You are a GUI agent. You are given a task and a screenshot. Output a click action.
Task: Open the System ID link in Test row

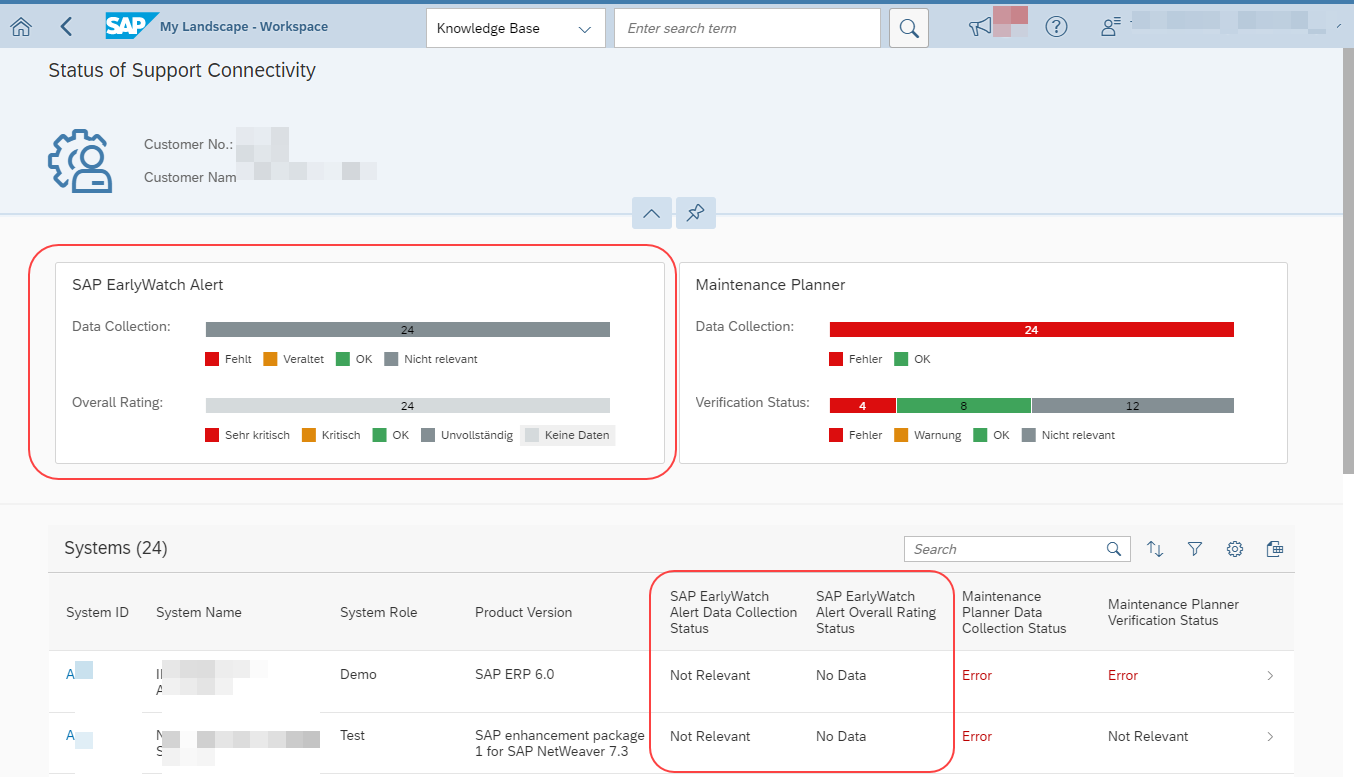(x=71, y=736)
